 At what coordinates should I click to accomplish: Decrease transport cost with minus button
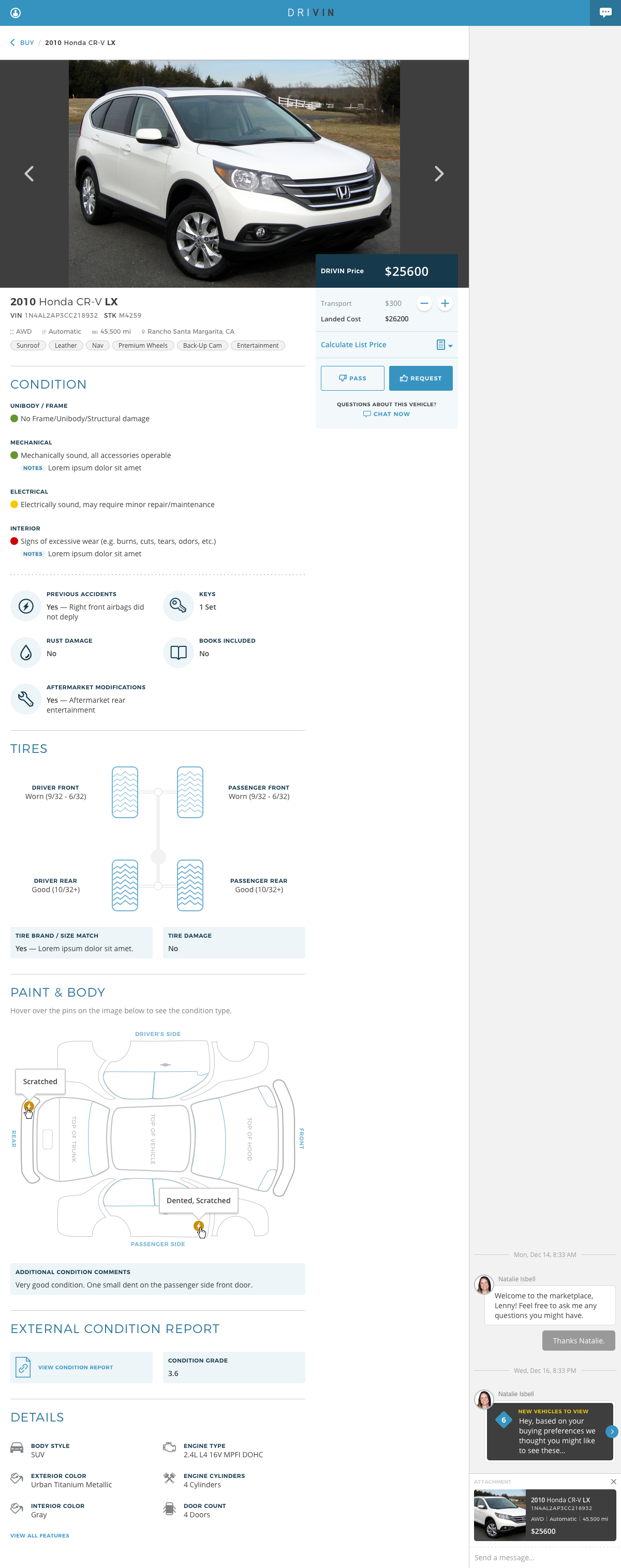pyautogui.click(x=424, y=303)
